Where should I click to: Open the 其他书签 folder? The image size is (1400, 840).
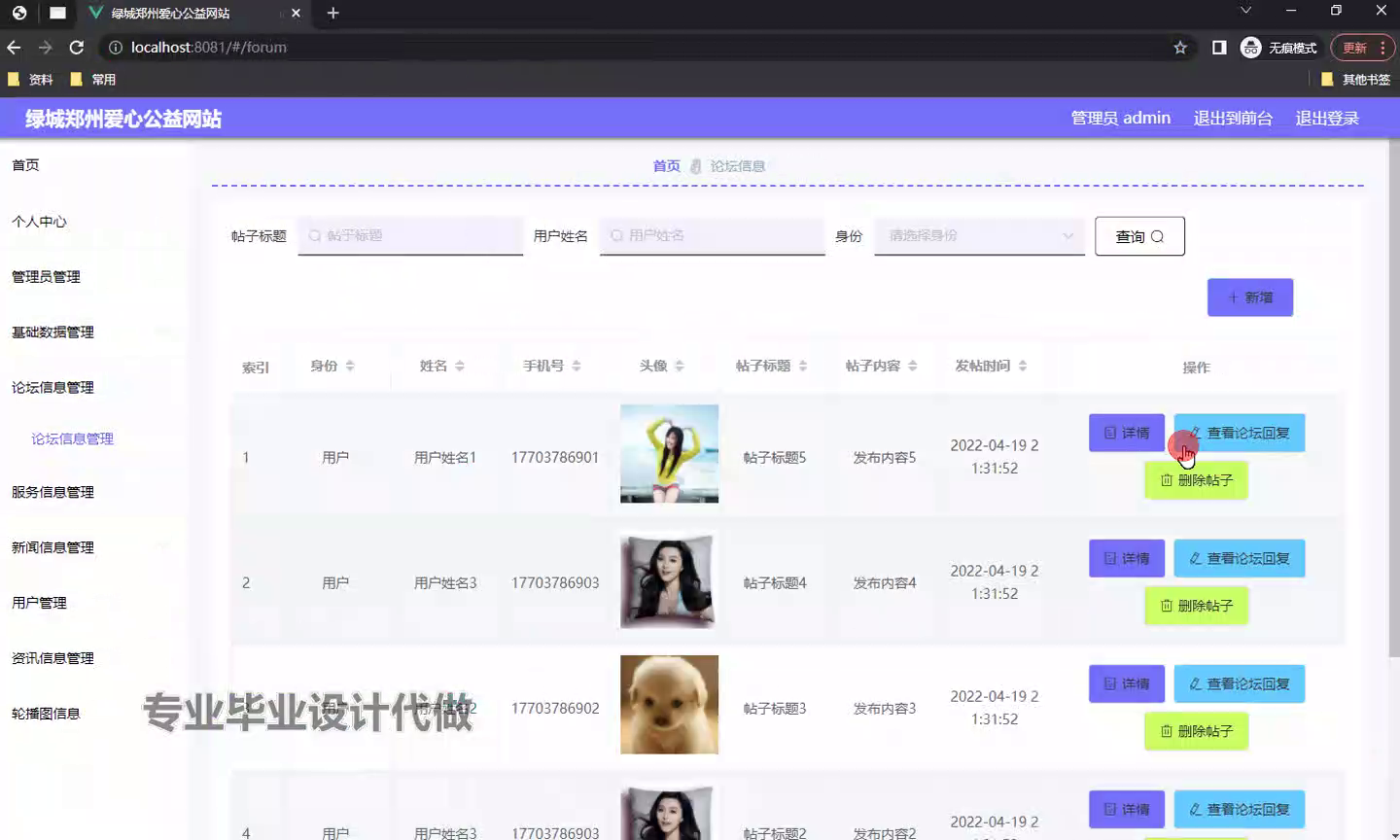click(x=1356, y=80)
